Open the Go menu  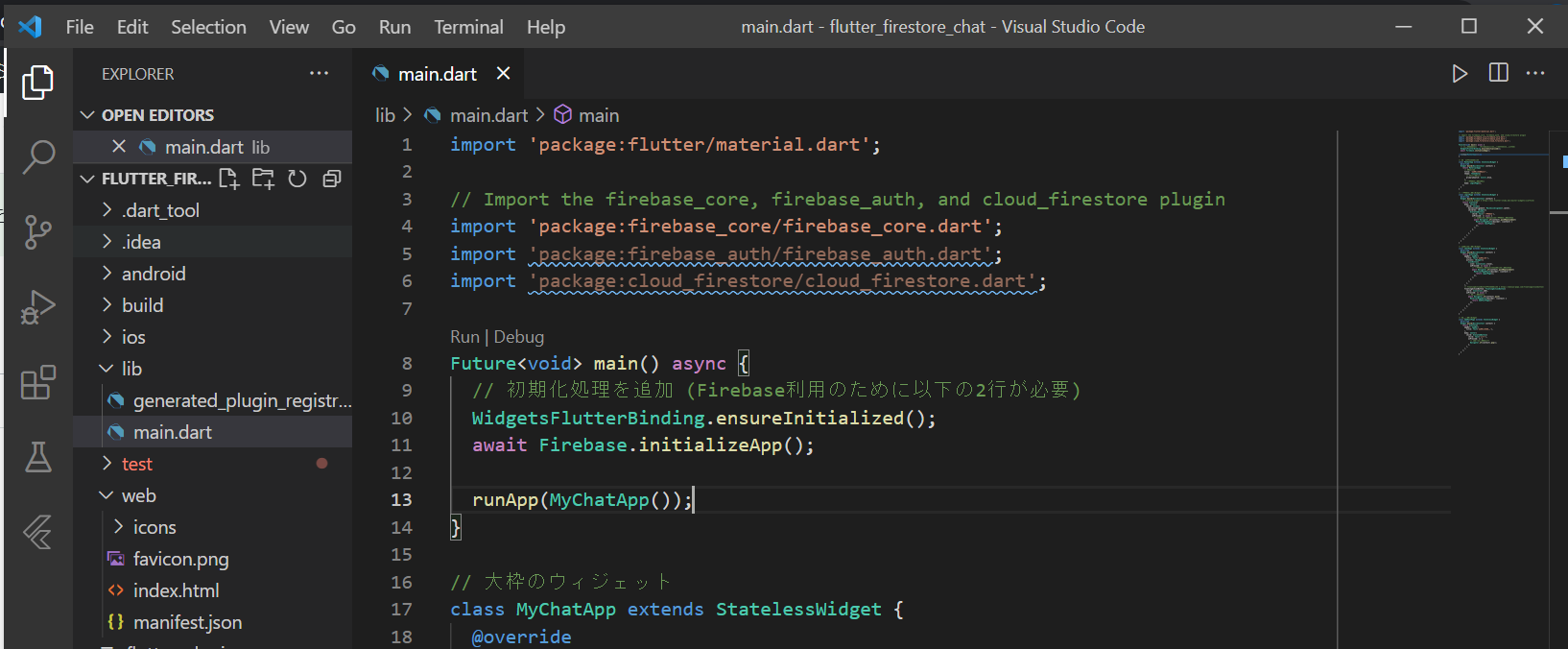(344, 27)
